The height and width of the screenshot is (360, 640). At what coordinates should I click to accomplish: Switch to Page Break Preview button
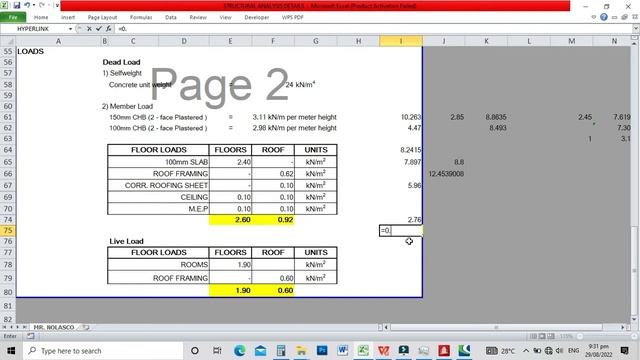point(551,336)
